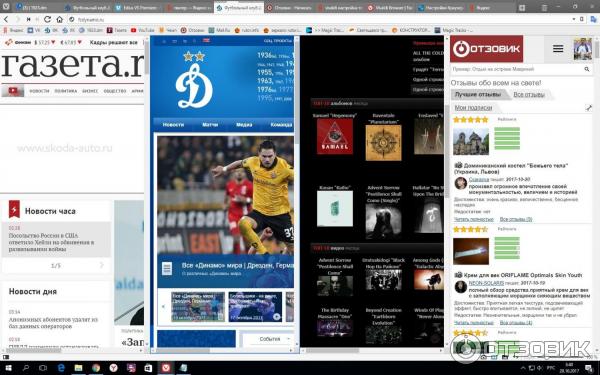Click music site panel horizontal scrollbar
The image size is (600, 375).
[x=332, y=350]
